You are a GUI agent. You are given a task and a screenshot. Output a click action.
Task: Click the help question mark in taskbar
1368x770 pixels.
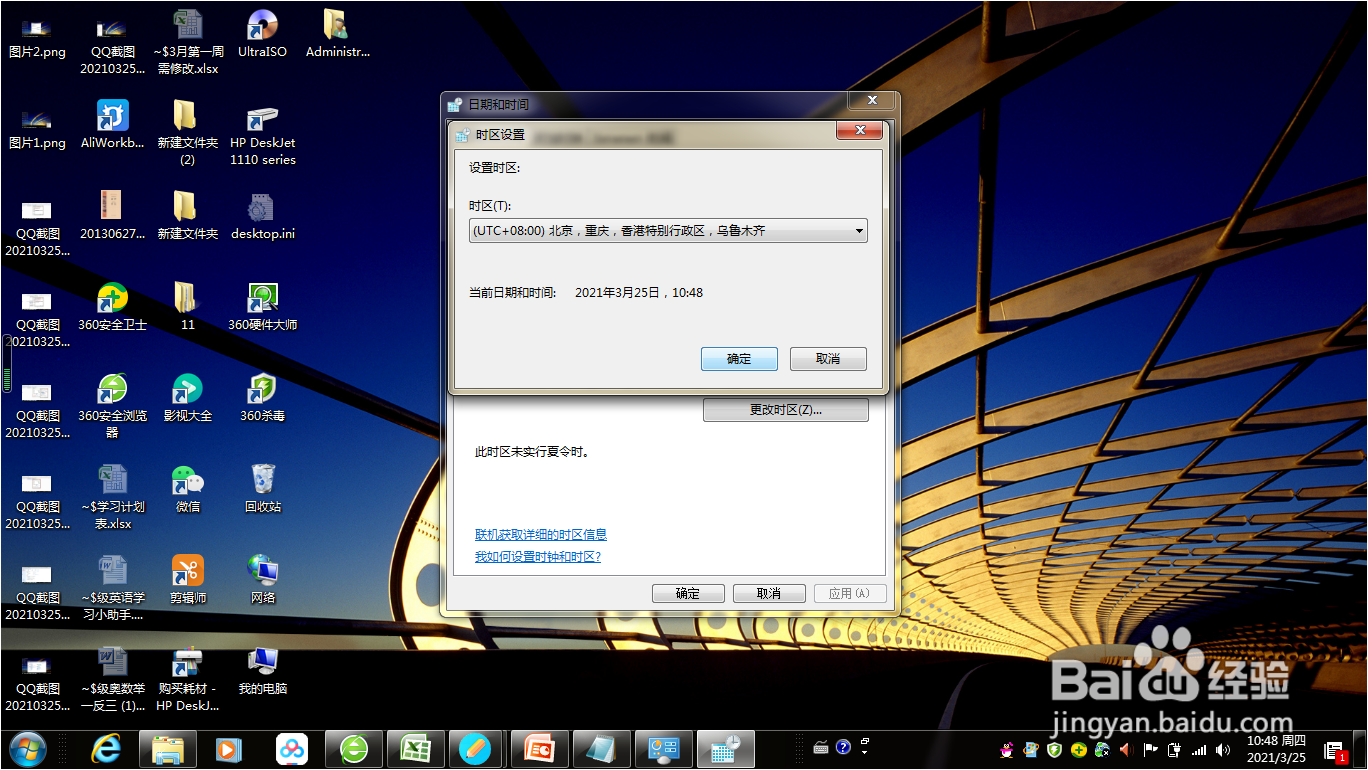point(843,747)
